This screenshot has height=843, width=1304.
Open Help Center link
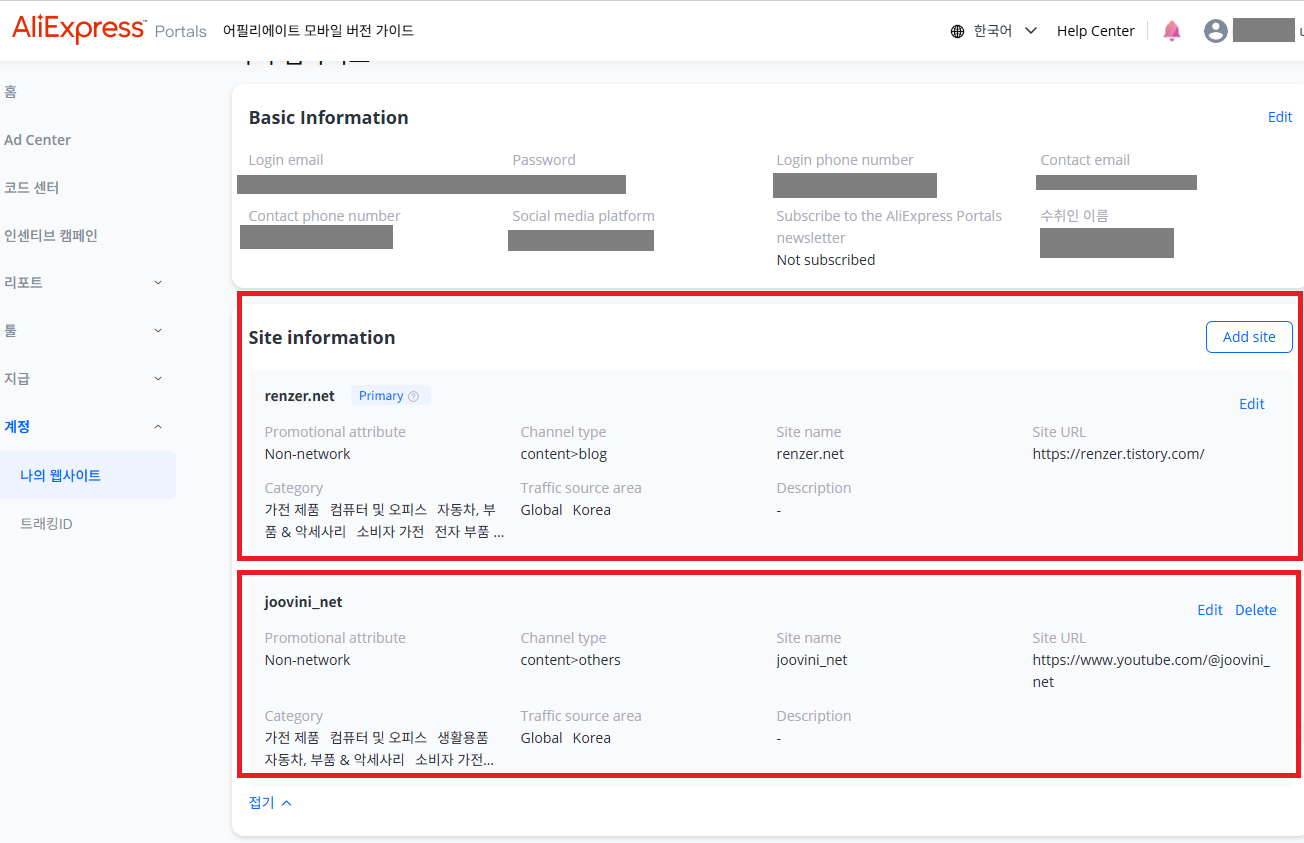1096,31
